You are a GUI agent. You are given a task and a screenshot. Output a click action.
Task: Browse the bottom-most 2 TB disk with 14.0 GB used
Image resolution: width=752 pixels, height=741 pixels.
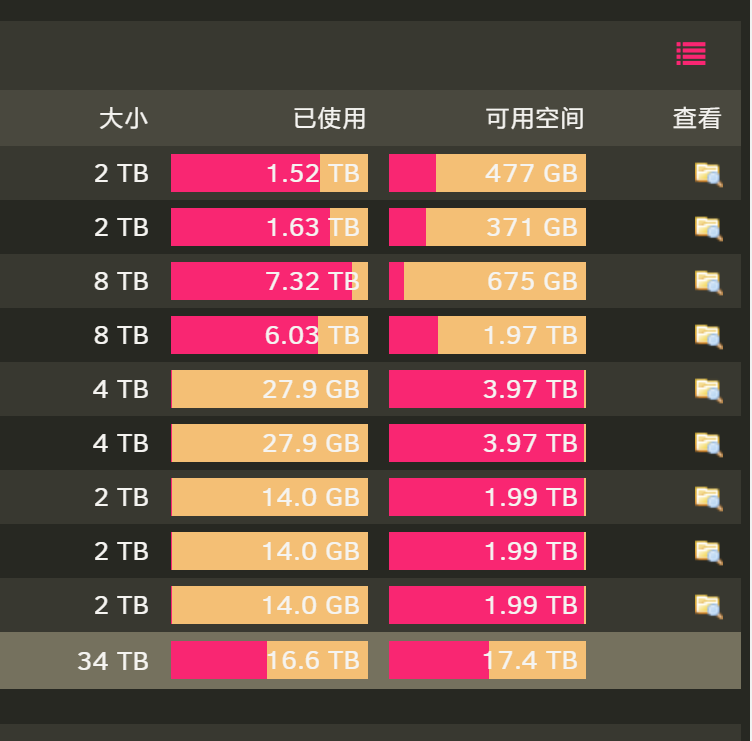point(708,606)
